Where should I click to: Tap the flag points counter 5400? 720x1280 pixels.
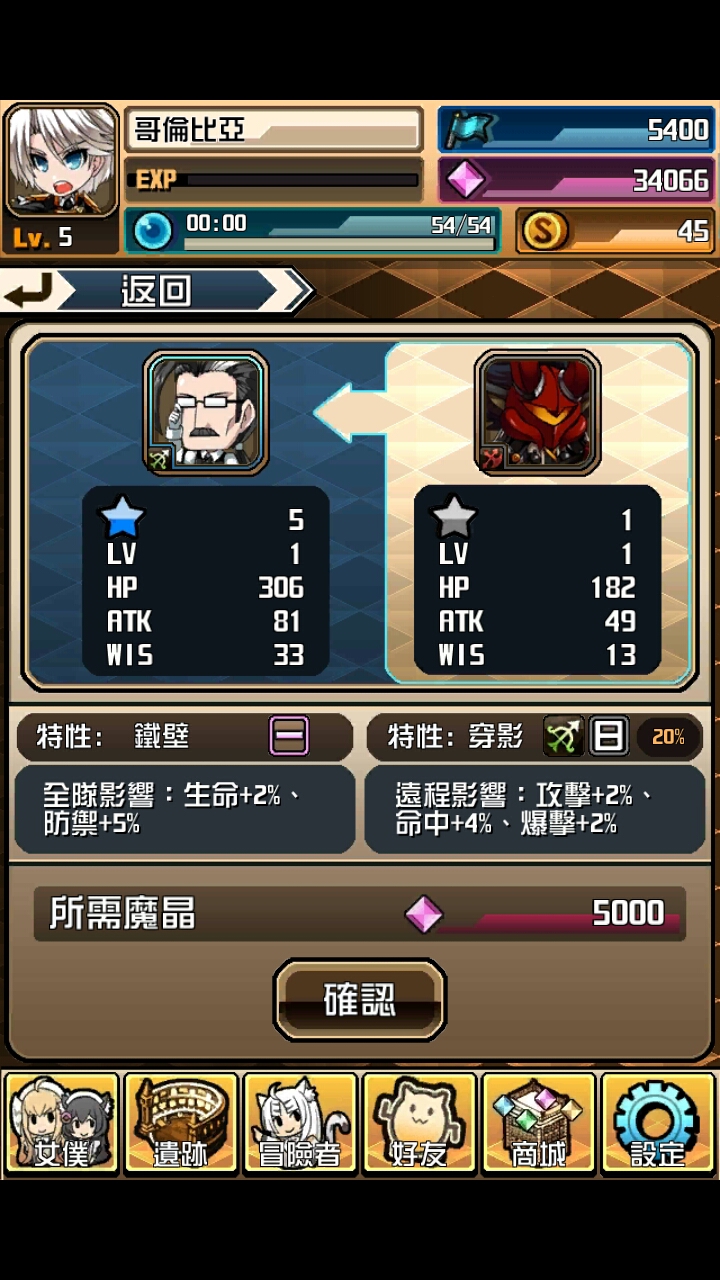click(577, 129)
